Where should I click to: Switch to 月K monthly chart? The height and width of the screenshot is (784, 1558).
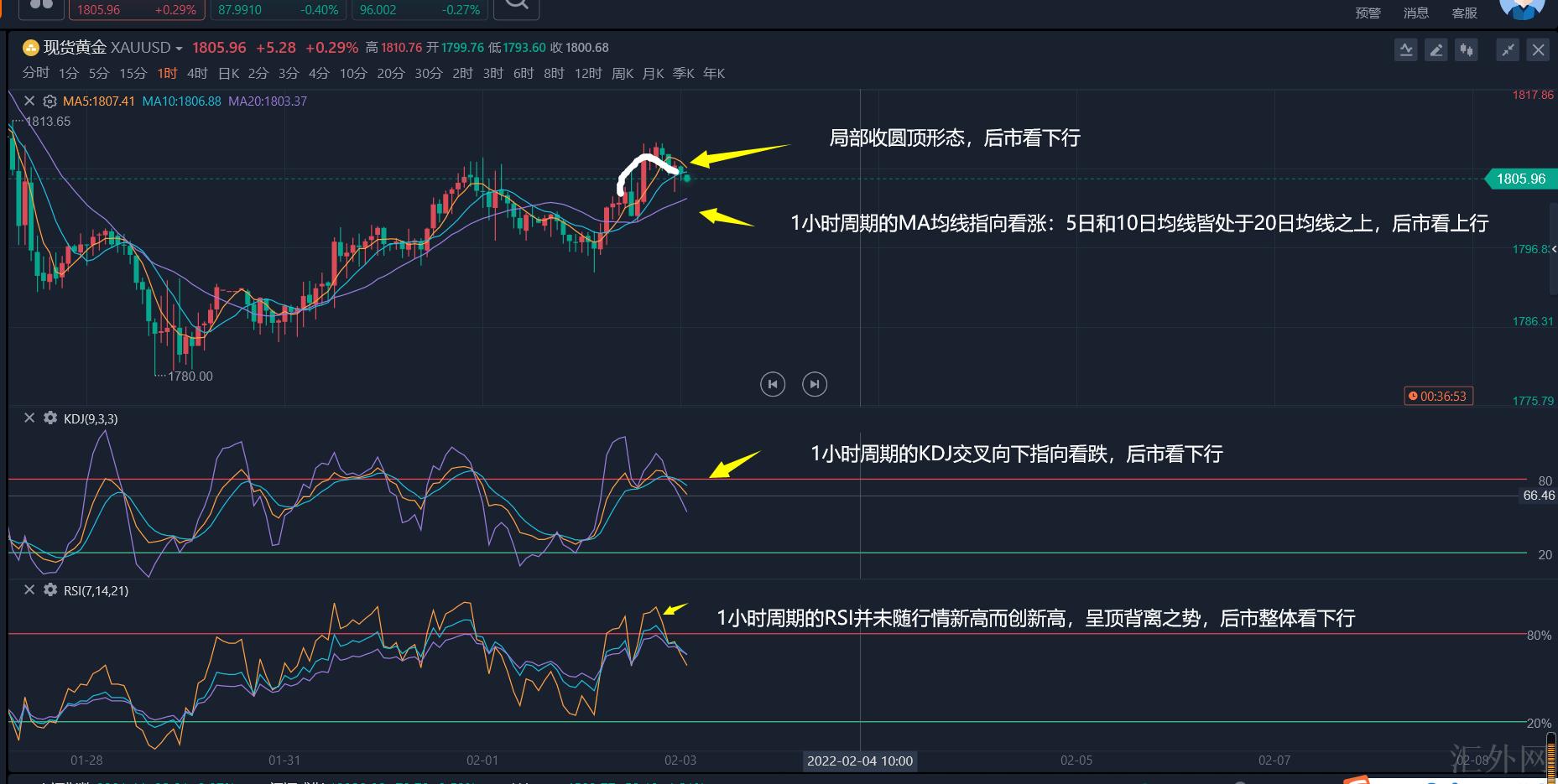[653, 73]
